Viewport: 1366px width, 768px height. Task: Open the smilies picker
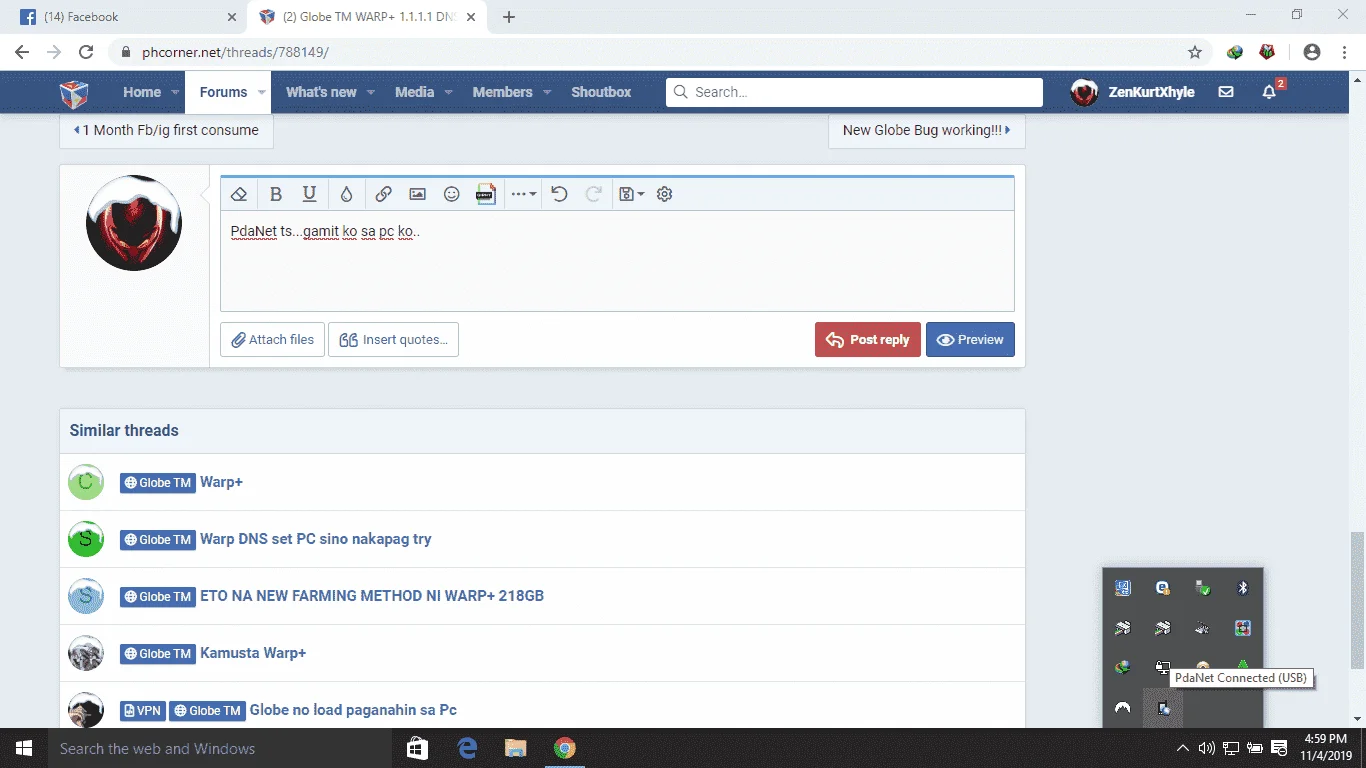pyautogui.click(x=452, y=194)
